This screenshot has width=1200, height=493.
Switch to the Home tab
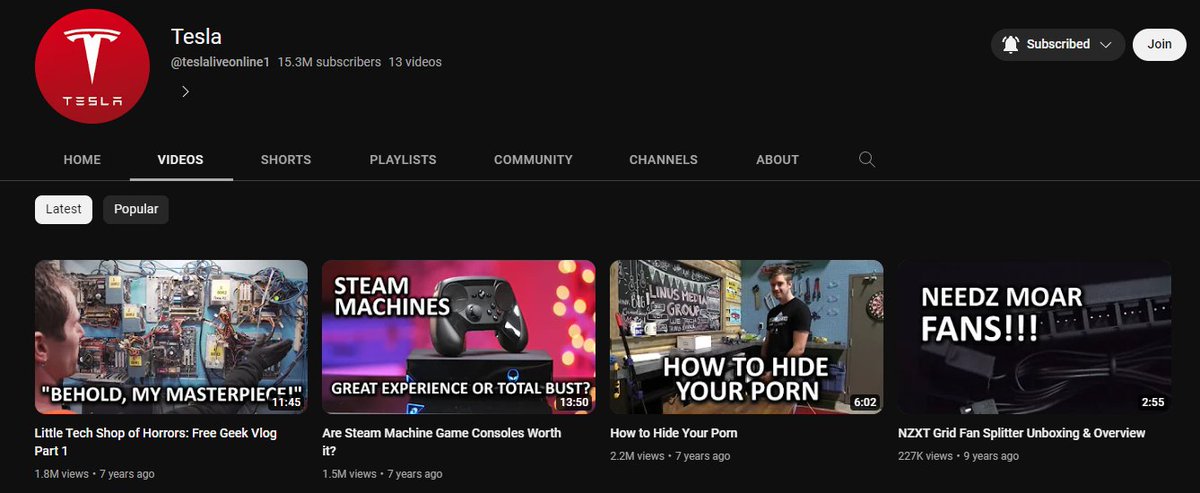[x=82, y=160]
